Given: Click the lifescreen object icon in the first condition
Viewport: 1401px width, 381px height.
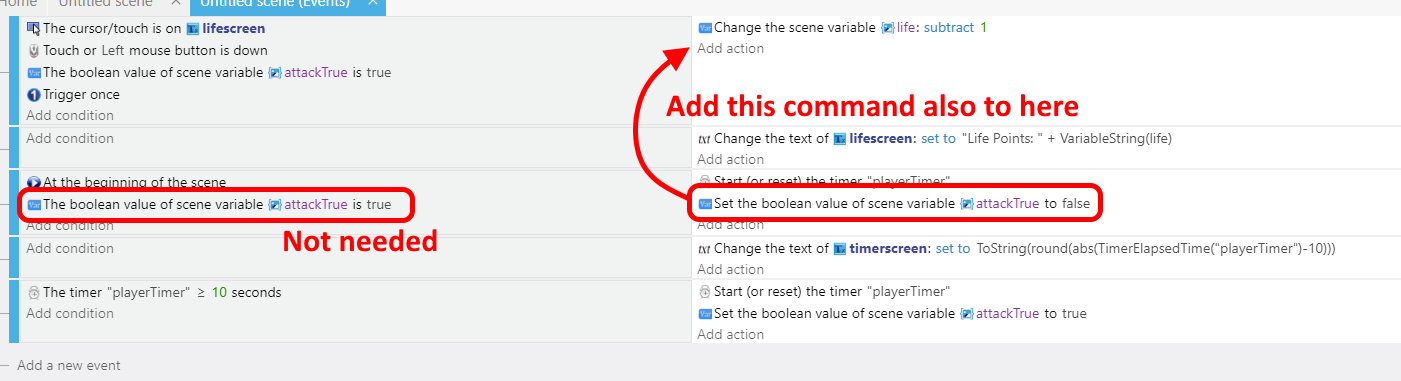Looking at the screenshot, I should (x=193, y=28).
